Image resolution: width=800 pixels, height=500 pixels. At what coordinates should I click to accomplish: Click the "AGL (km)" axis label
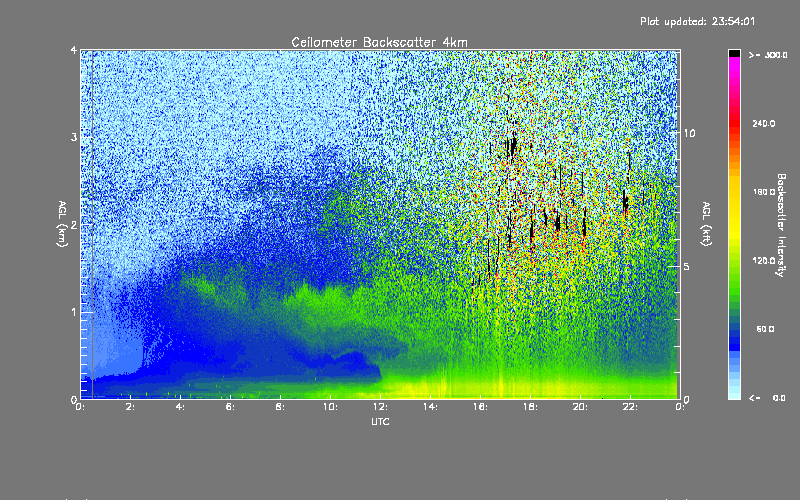[62, 224]
